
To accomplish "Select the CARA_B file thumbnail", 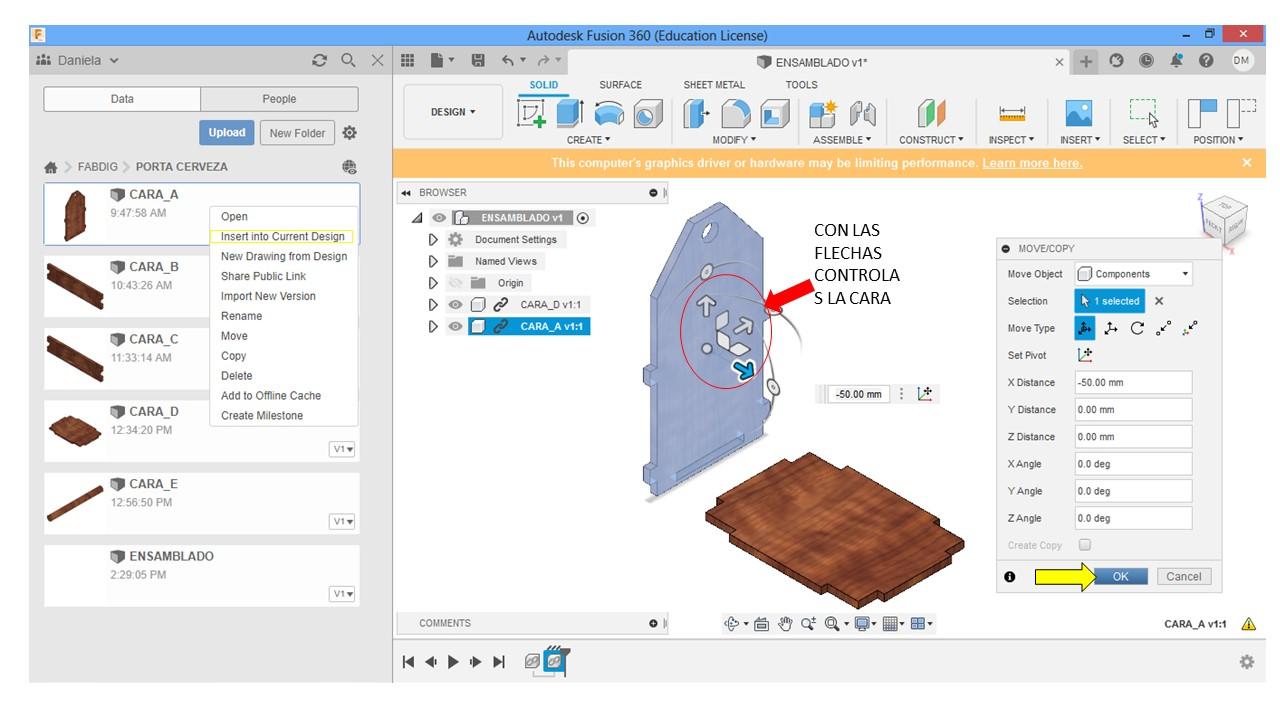I will pyautogui.click(x=75, y=286).
